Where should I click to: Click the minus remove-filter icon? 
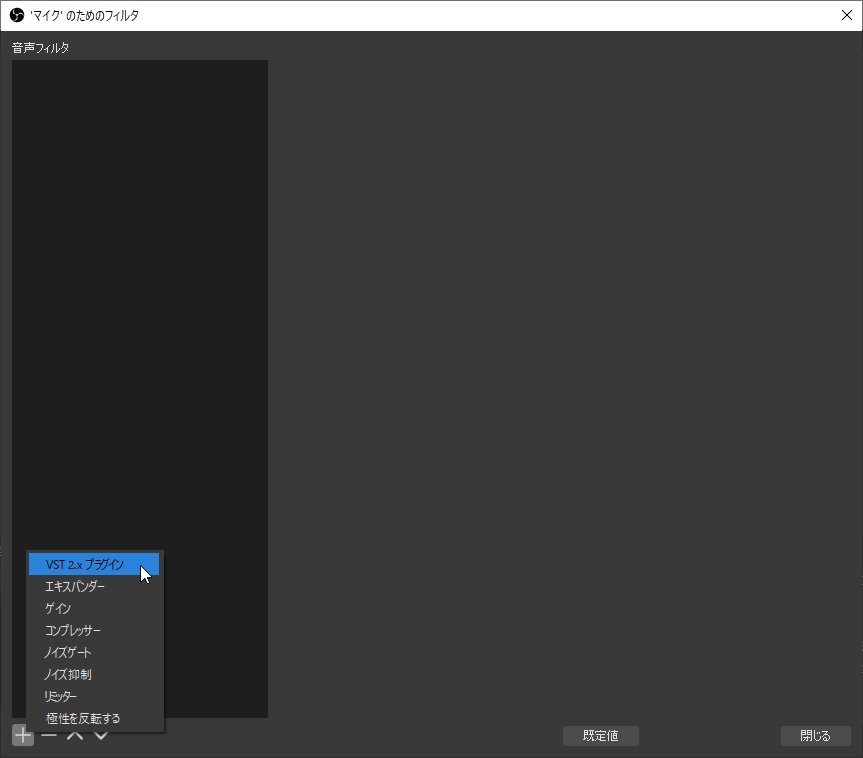[x=49, y=735]
